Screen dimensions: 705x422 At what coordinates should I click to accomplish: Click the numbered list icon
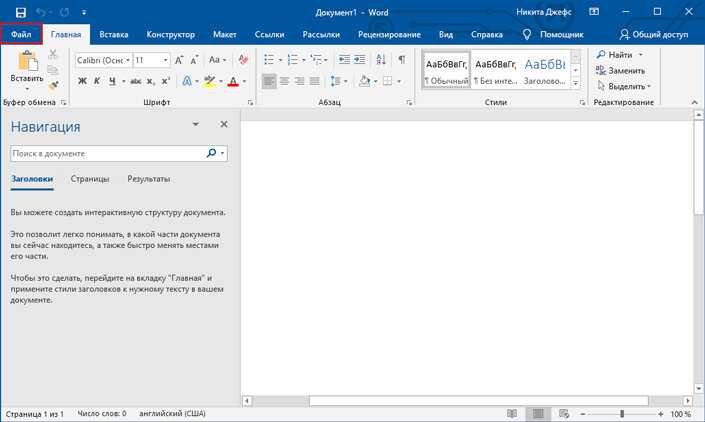pyautogui.click(x=292, y=60)
